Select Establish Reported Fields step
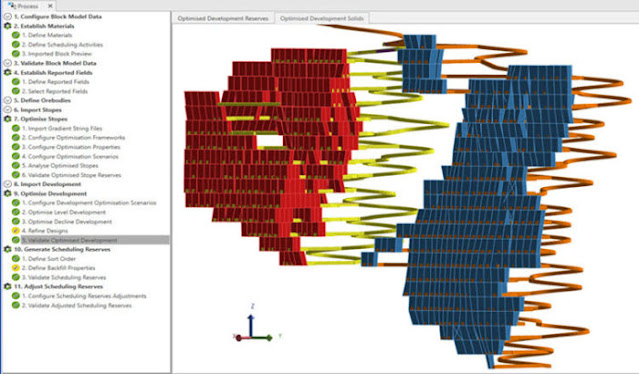639x374 pixels. tap(53, 73)
